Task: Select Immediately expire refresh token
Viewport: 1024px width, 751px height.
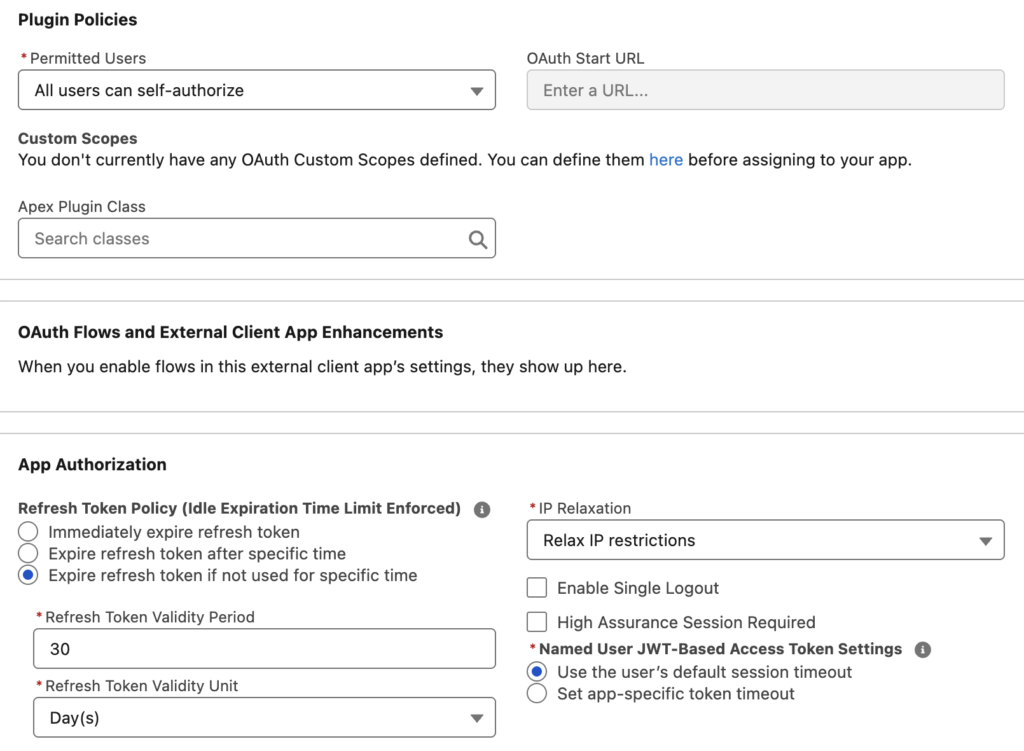Action: point(28,532)
